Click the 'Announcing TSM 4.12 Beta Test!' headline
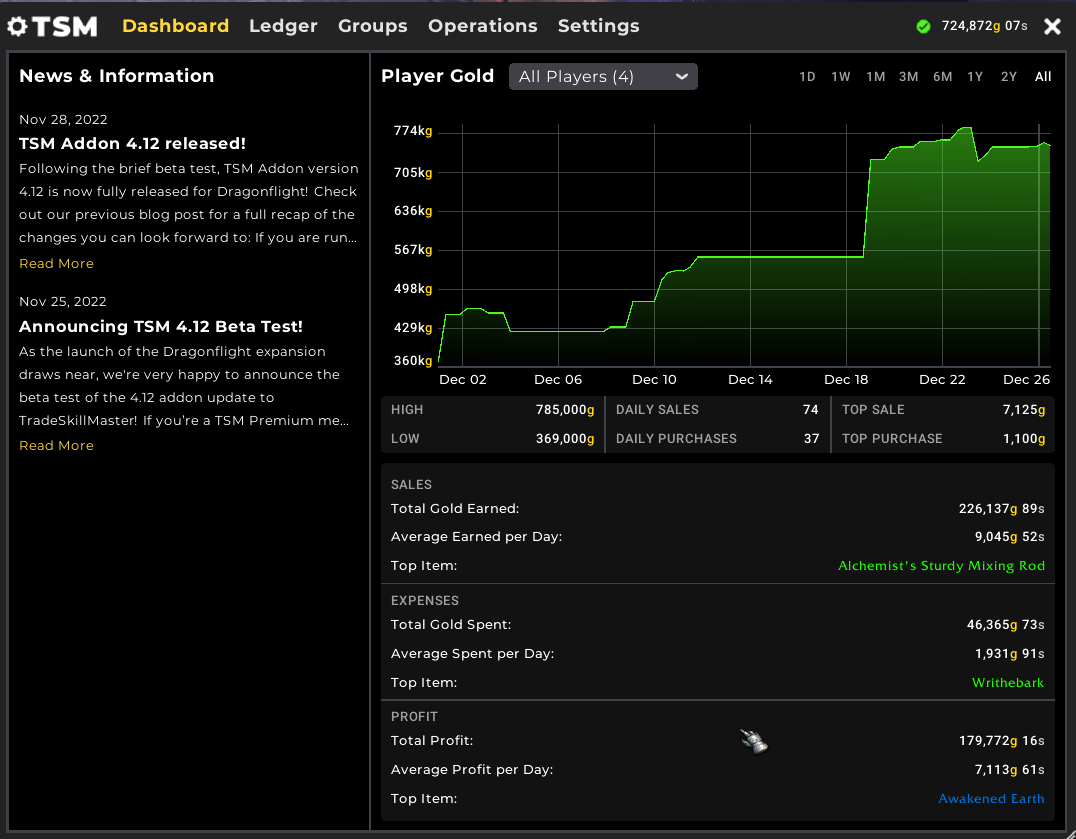 (161, 327)
